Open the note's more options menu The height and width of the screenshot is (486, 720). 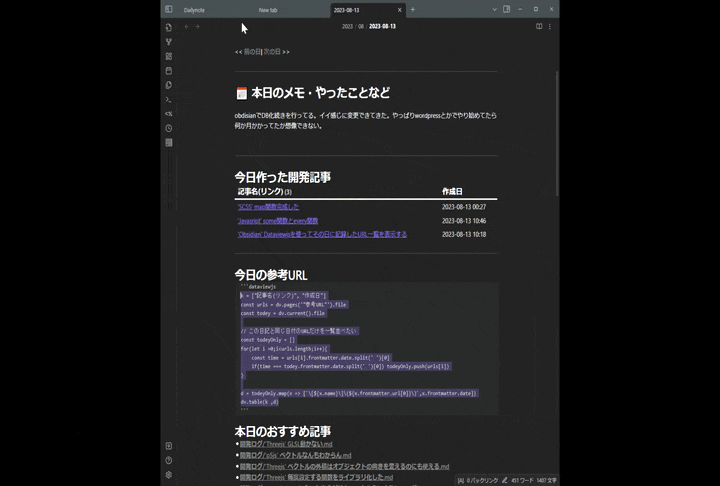click(550, 26)
